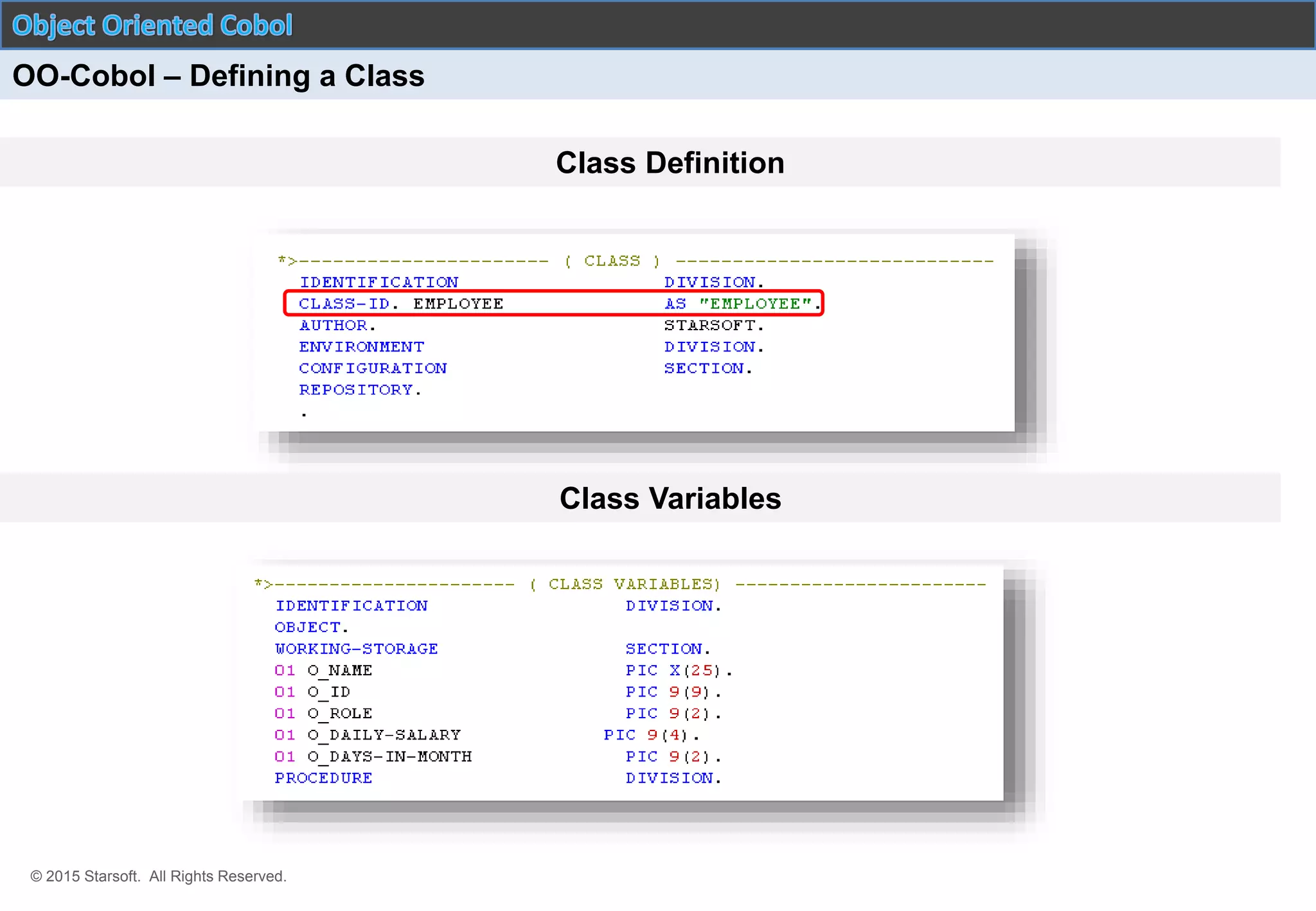Click the '01 O_DAYS-IN-MONTH' variable

(373, 757)
